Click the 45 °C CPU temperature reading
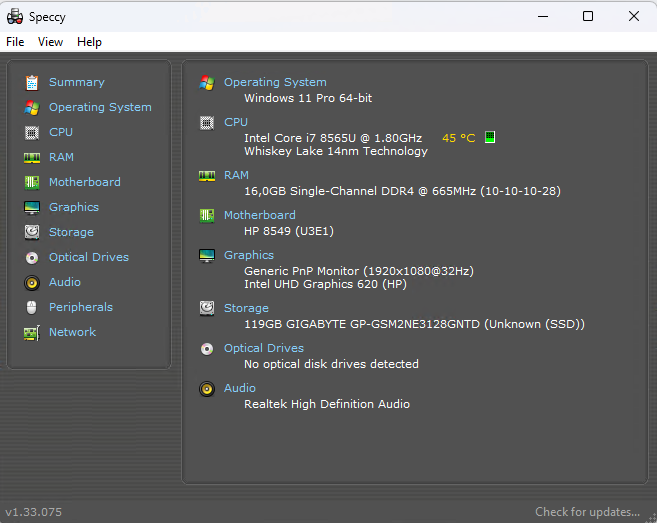This screenshot has height=523, width=657. [458, 138]
